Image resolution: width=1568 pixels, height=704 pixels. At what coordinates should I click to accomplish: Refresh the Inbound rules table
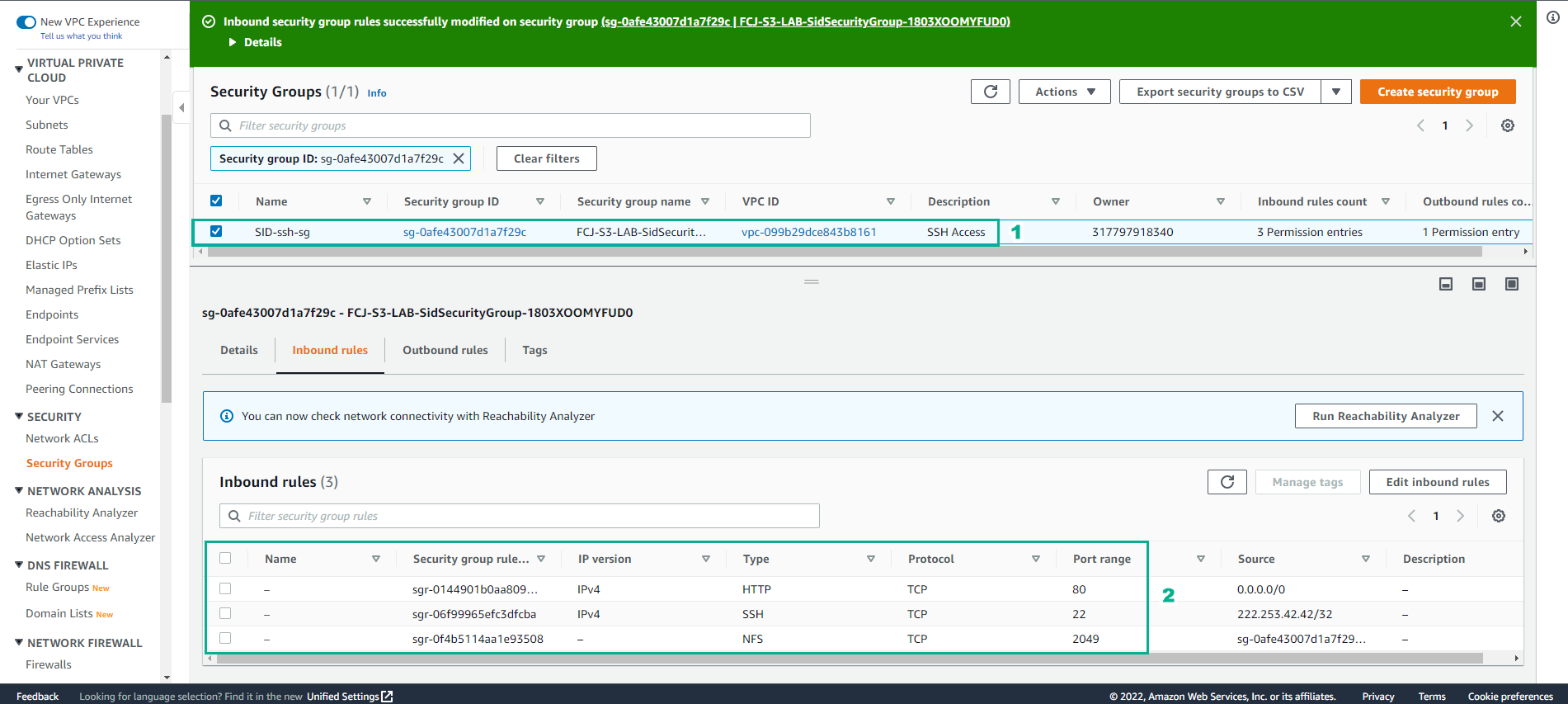[1227, 482]
